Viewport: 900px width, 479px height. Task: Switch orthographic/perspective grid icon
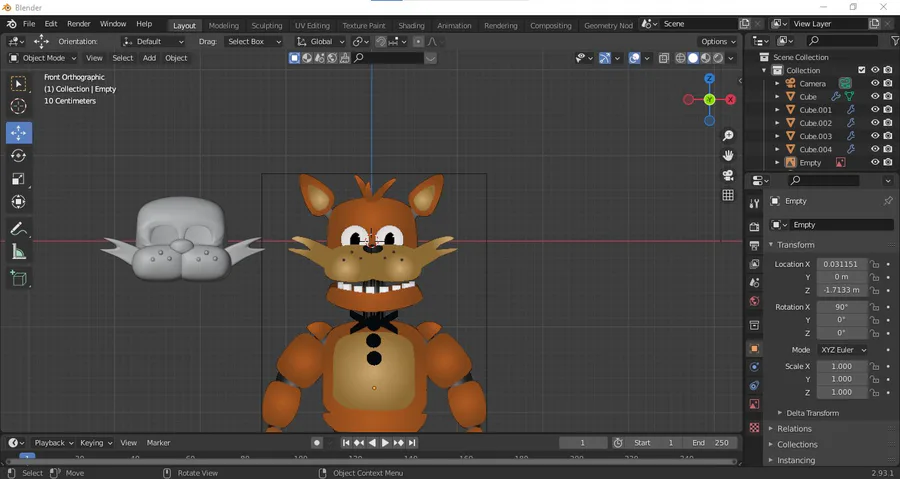(728, 195)
